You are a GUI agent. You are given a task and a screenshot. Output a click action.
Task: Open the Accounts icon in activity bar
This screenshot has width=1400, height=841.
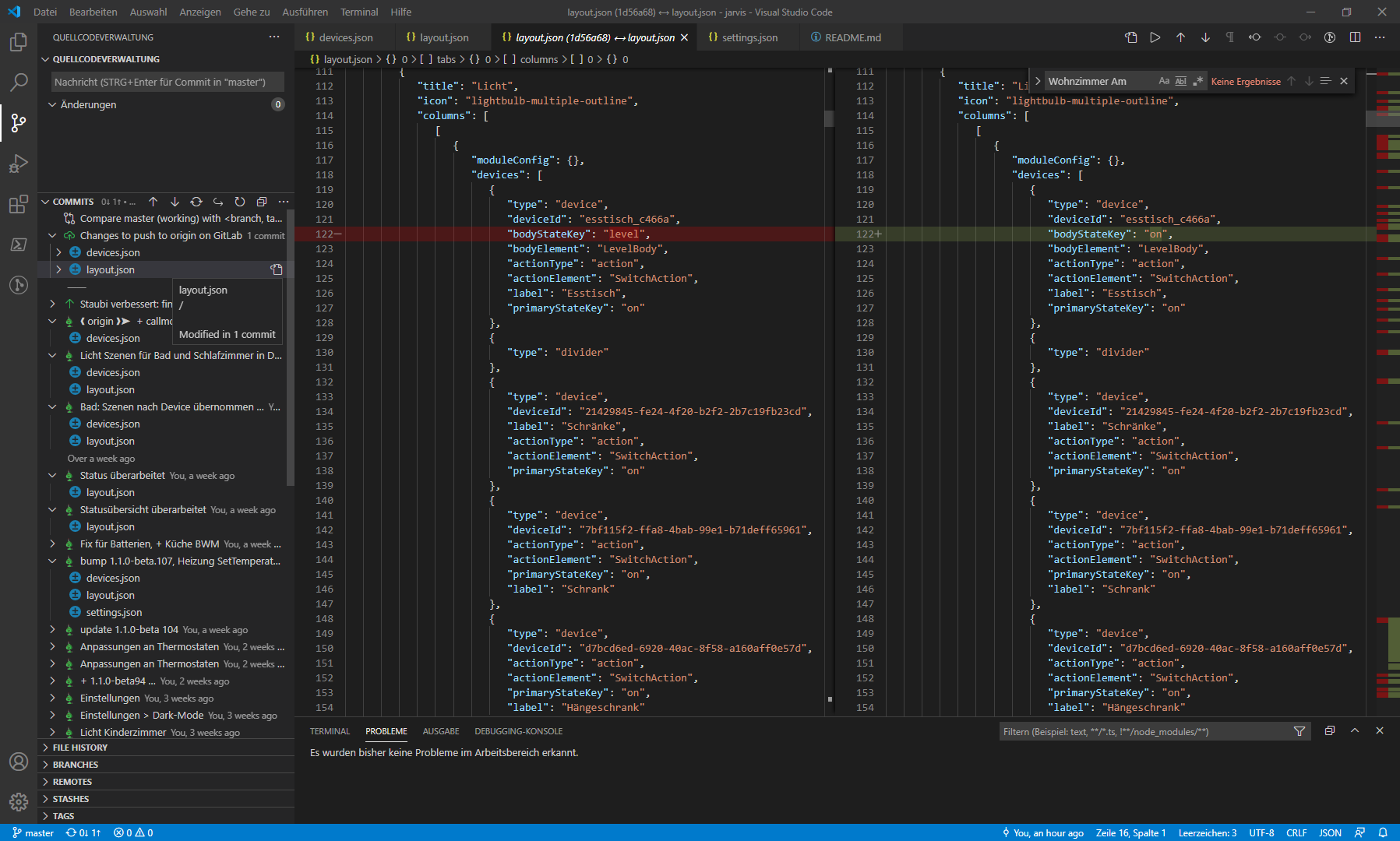[x=19, y=762]
